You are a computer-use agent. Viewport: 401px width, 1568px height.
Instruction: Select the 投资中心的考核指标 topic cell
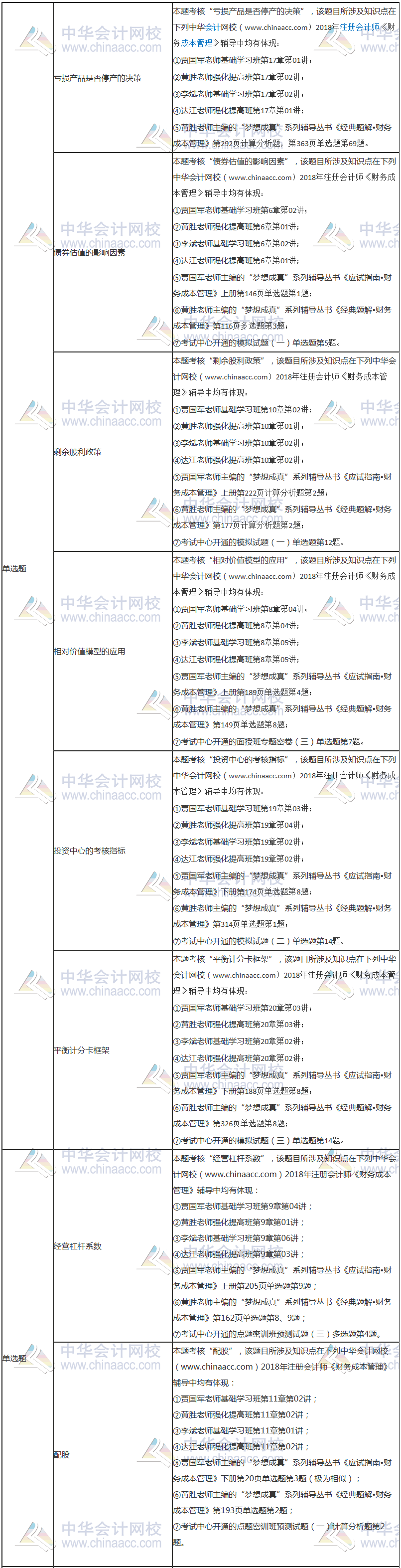click(x=113, y=851)
